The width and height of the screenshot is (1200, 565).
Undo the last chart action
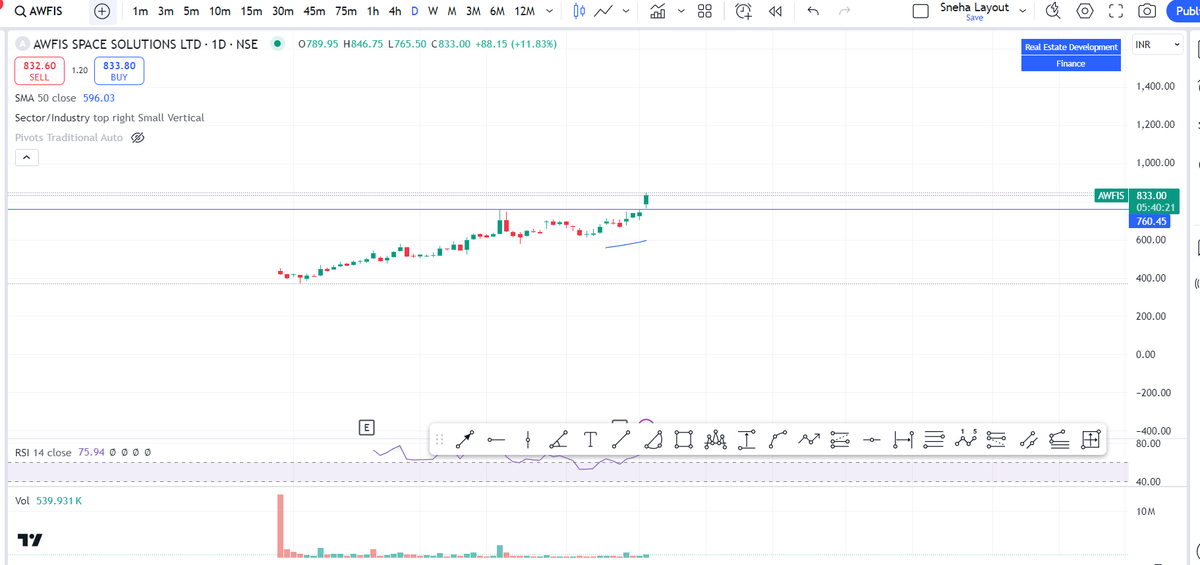(812, 12)
